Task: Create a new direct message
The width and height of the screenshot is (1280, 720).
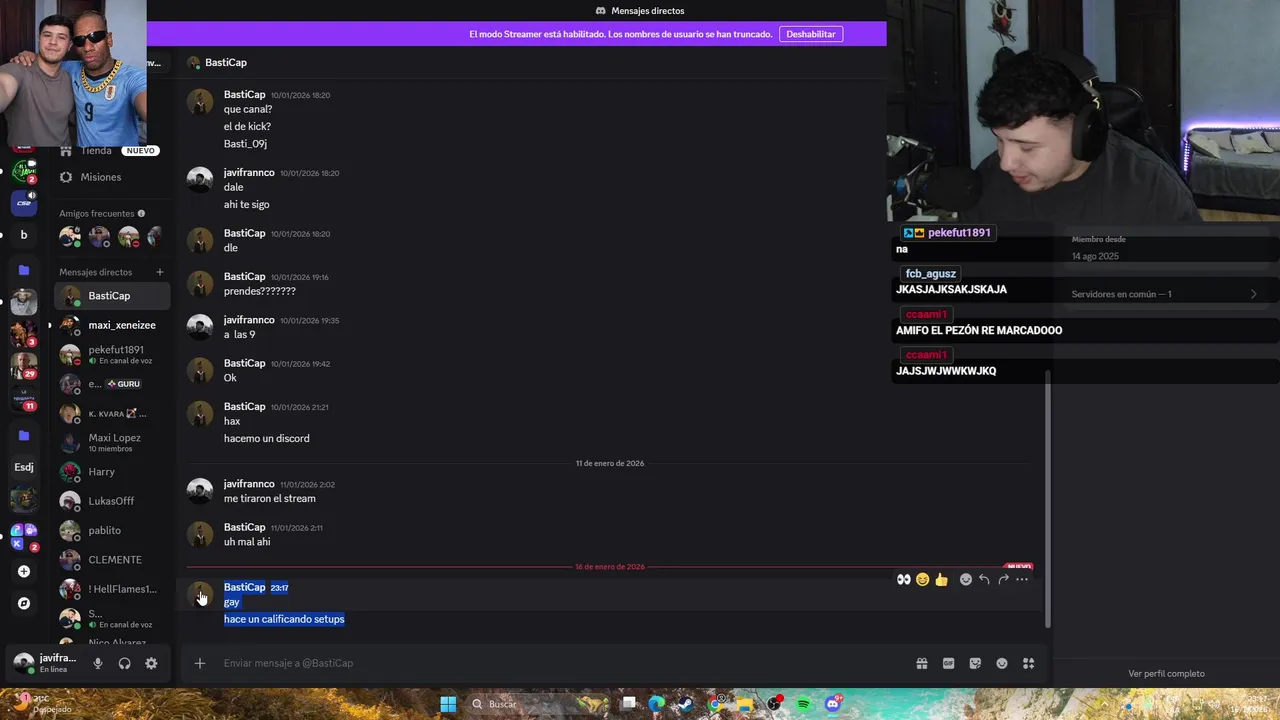Action: (160, 272)
